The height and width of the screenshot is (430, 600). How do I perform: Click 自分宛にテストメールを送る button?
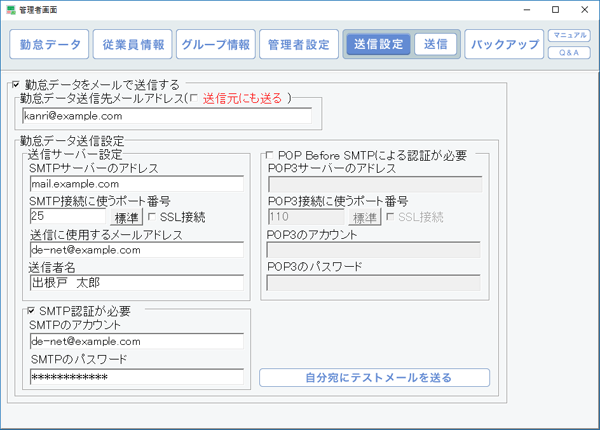[374, 378]
